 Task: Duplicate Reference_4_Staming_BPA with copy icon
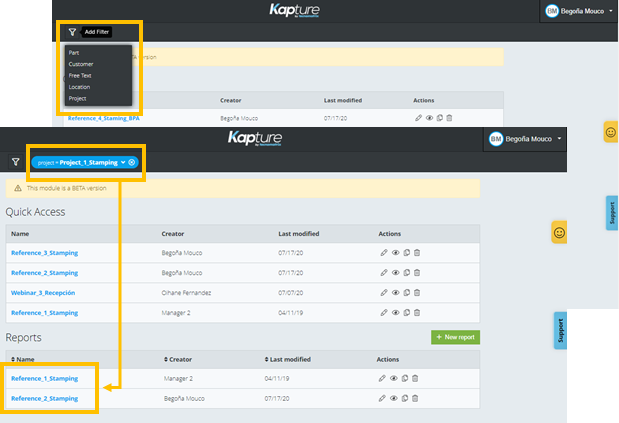(440, 118)
